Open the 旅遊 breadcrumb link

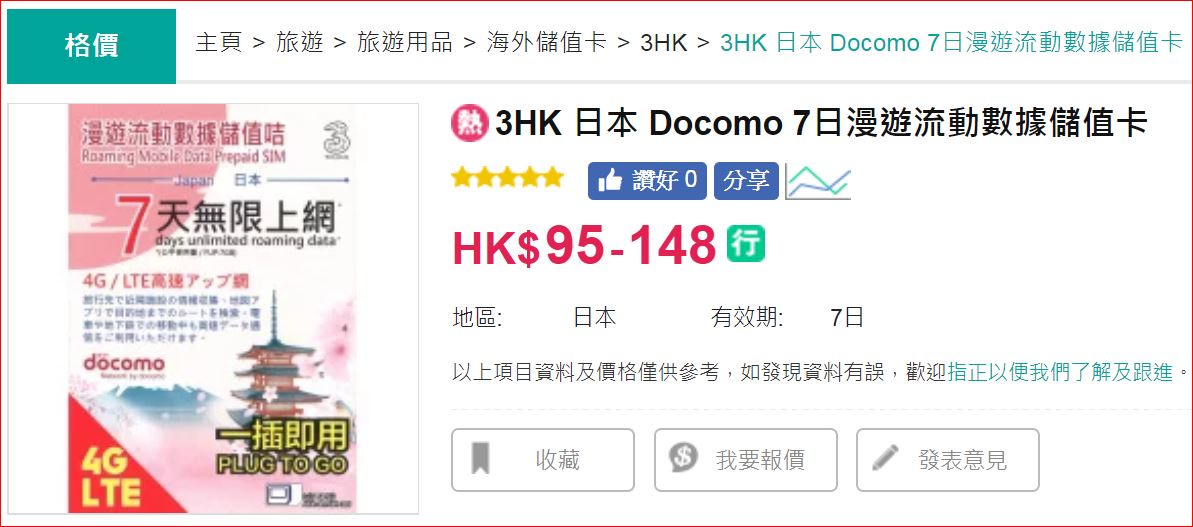(300, 43)
